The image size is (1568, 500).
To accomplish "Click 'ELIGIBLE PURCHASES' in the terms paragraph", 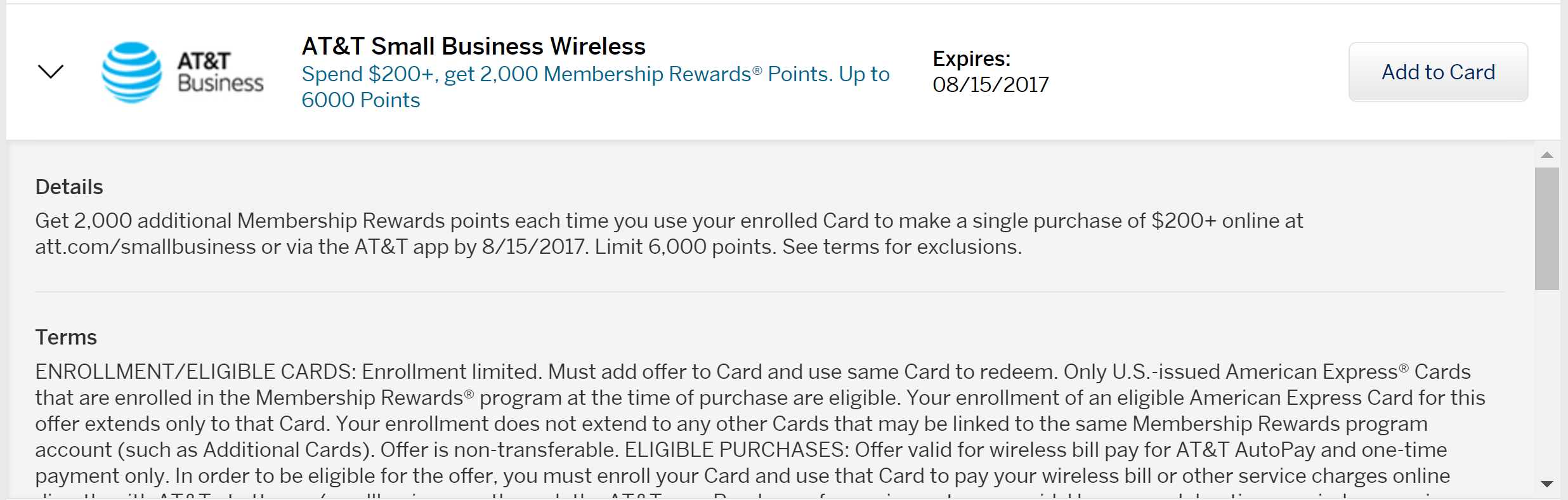I will pos(736,450).
